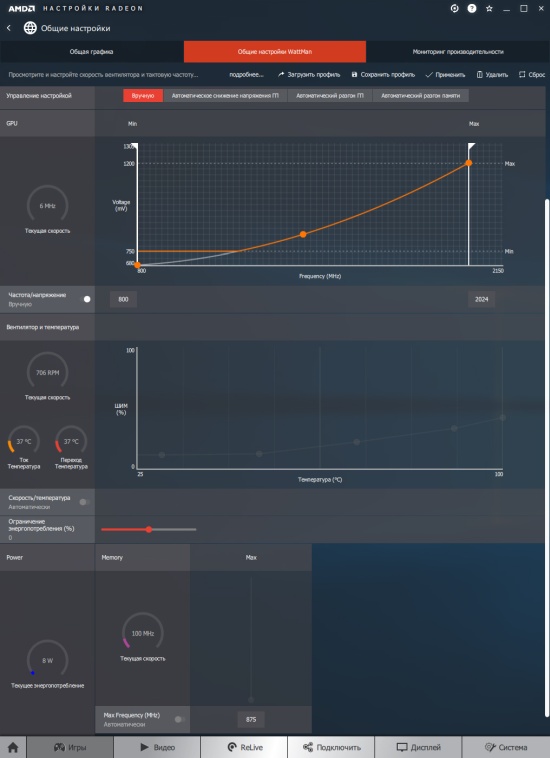Screen dimensions: 550x758
Task: Toggle the Частота/напряжение manual switch
Action: (85, 299)
